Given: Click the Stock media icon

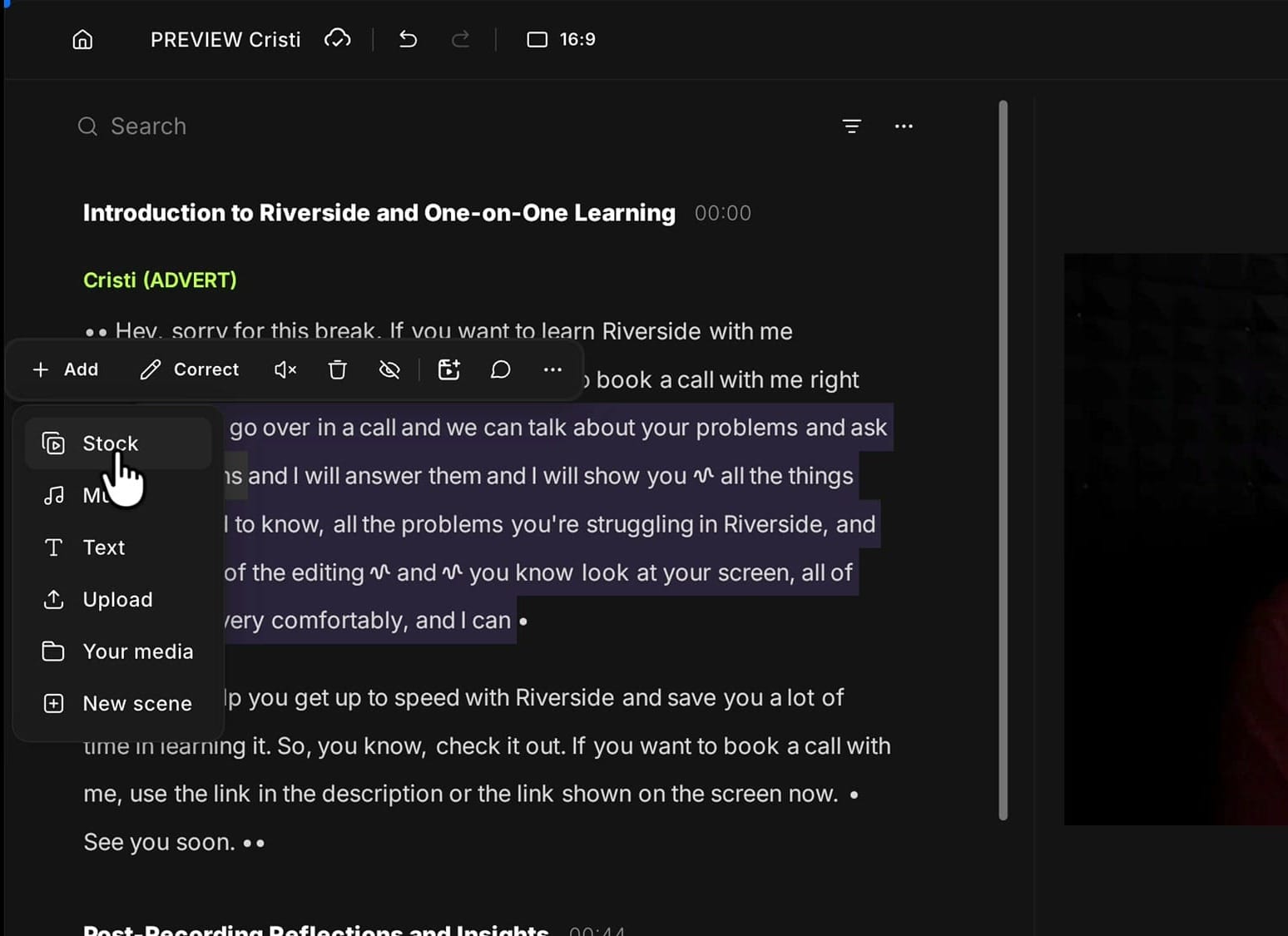Looking at the screenshot, I should (x=53, y=443).
